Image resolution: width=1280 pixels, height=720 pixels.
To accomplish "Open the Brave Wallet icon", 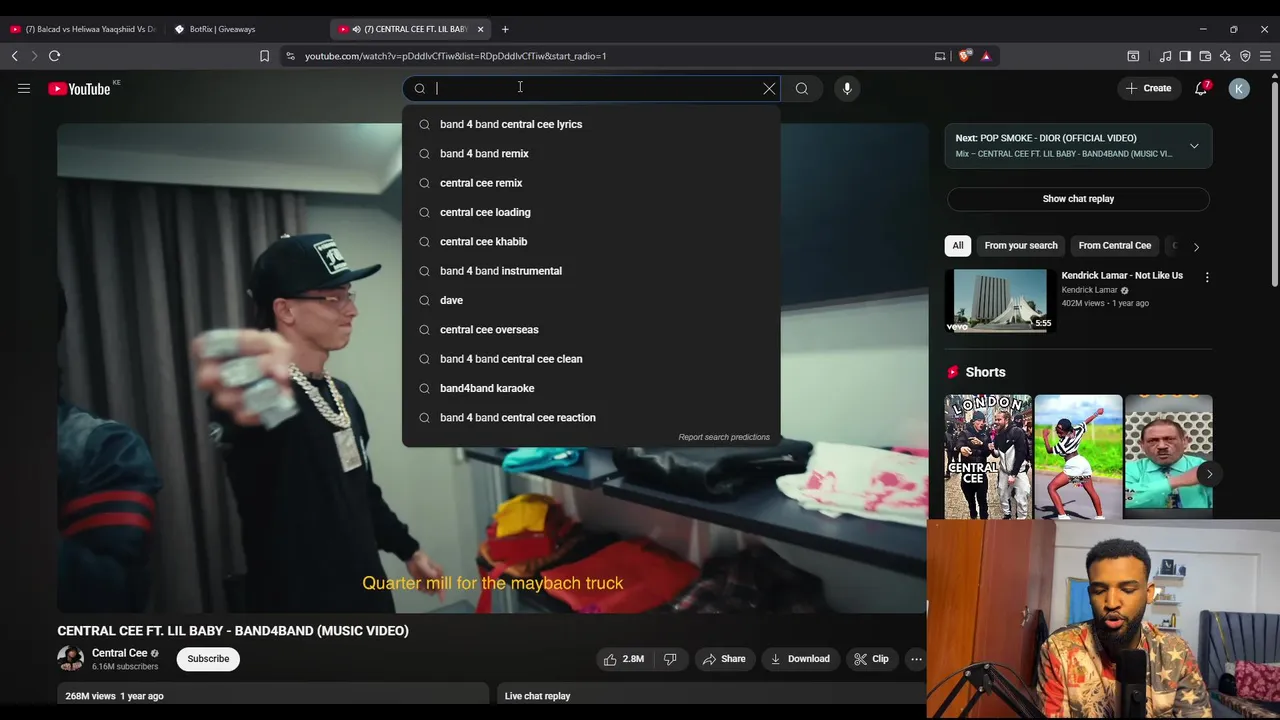I will pyautogui.click(x=1205, y=56).
